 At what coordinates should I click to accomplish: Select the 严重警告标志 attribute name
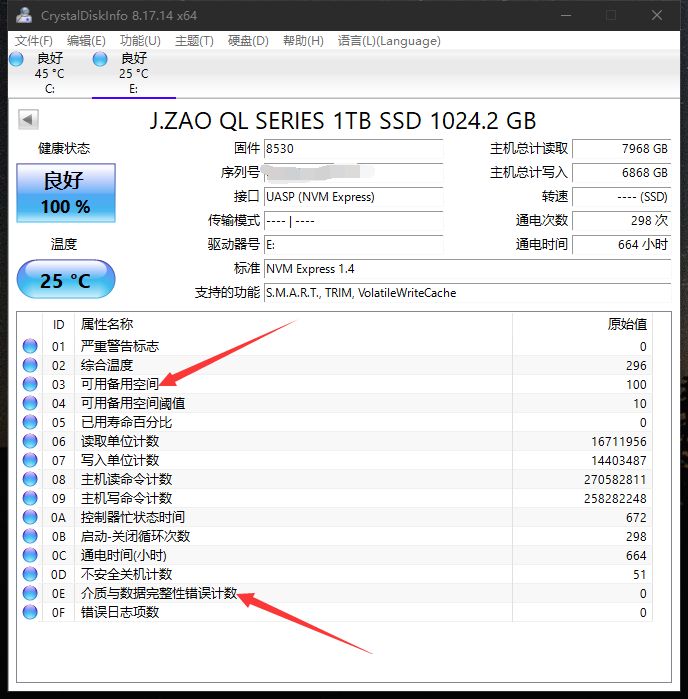pos(120,346)
